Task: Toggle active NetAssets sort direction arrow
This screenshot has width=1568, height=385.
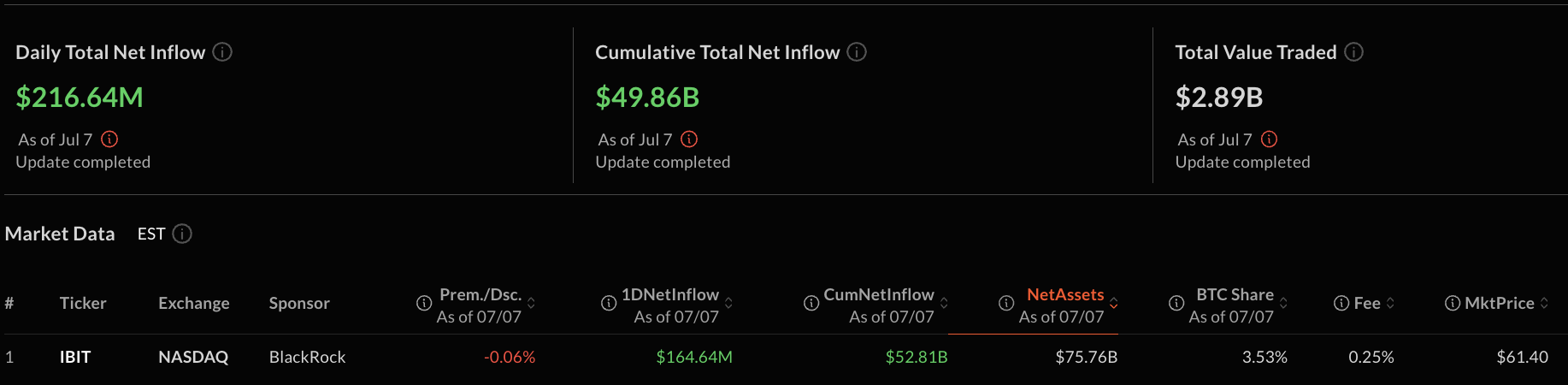Action: (1114, 303)
